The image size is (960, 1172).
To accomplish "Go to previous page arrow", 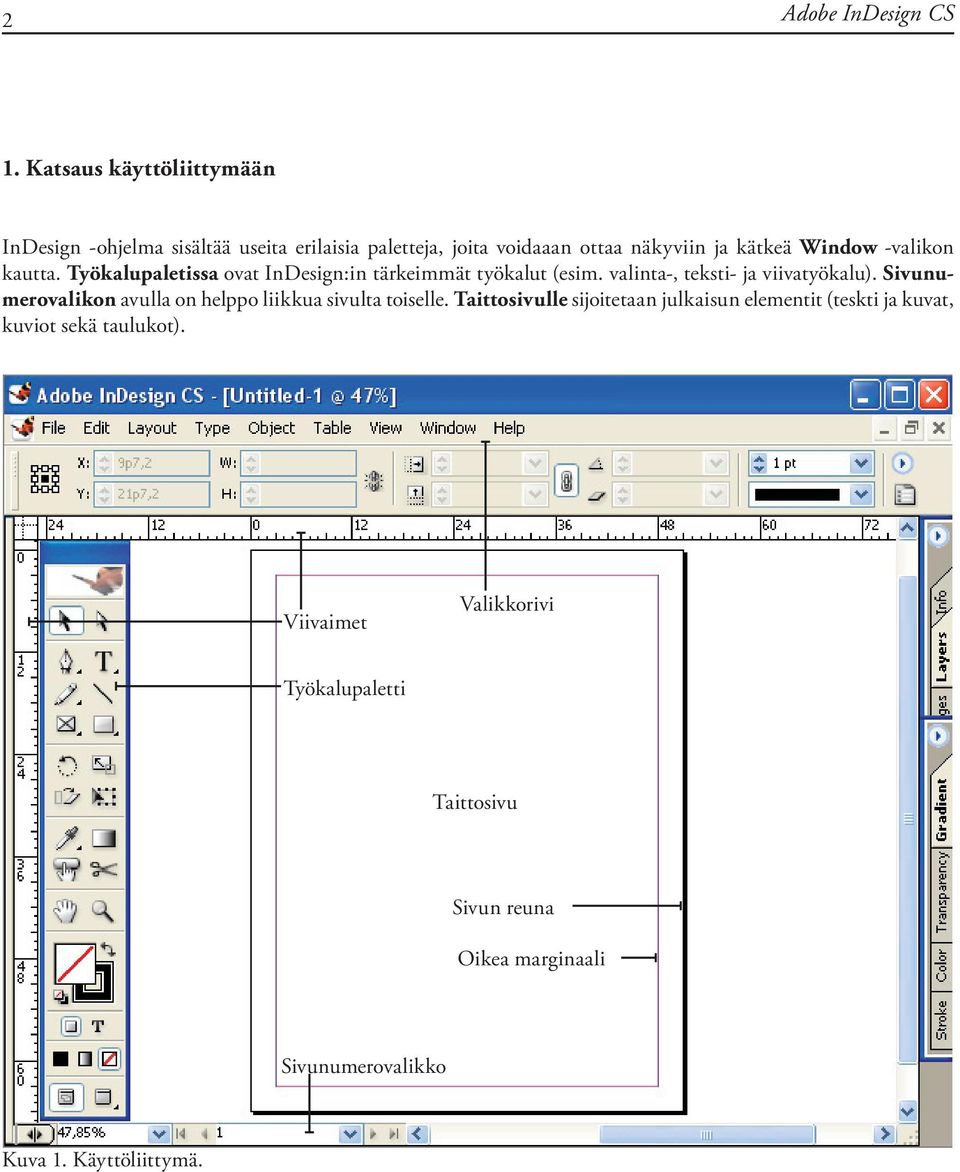I will tap(203, 1134).
